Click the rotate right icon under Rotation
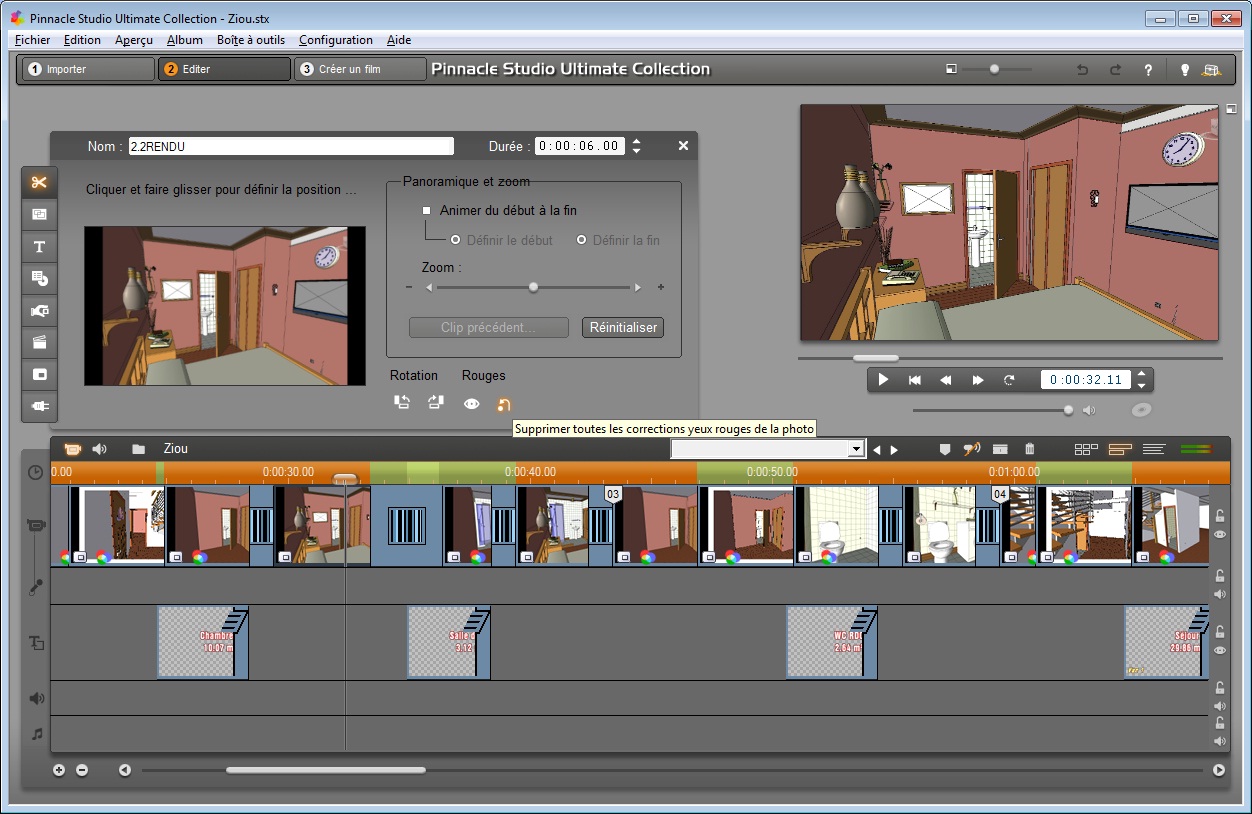 tap(435, 403)
